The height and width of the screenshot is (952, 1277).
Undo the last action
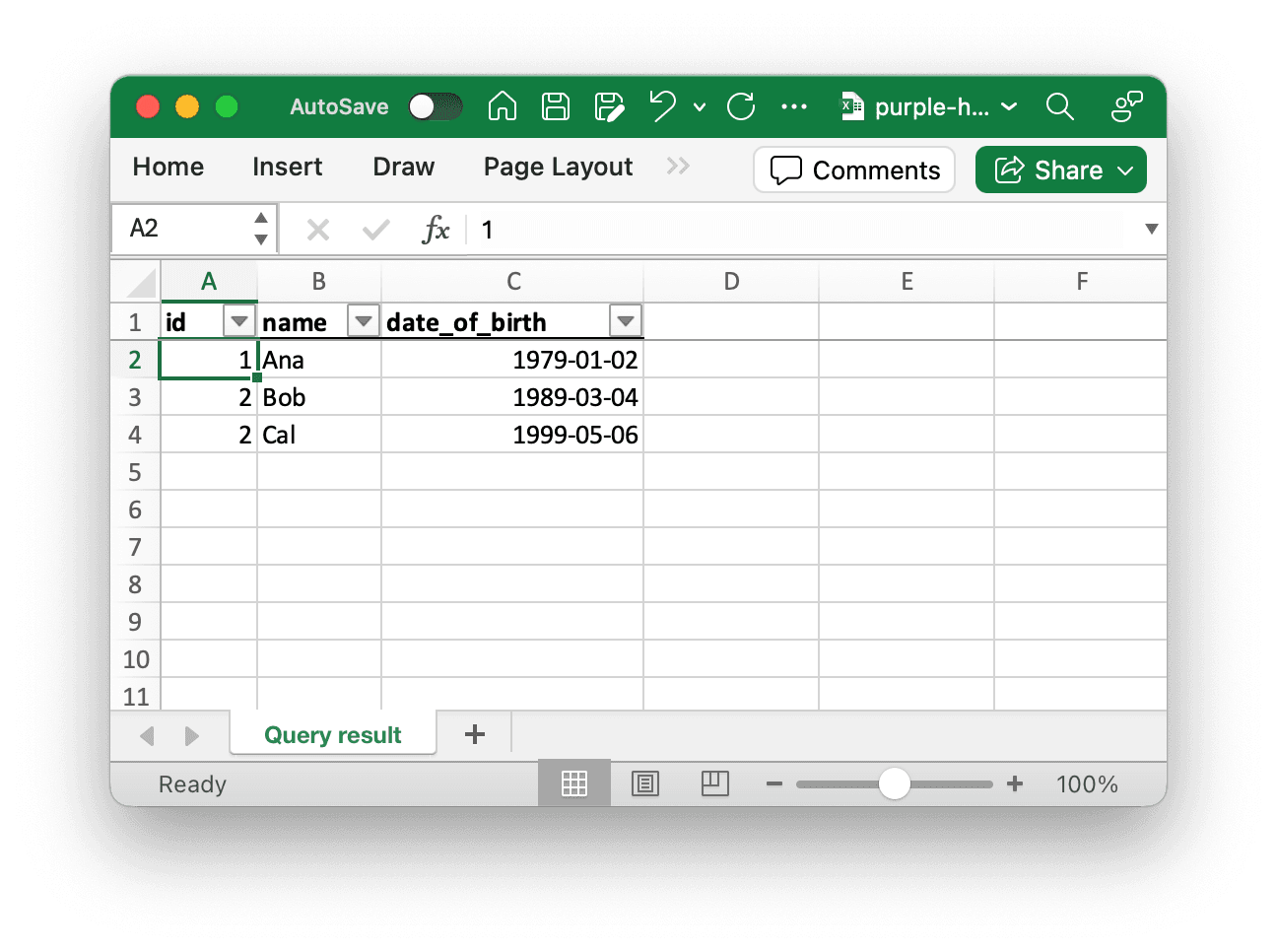pyautogui.click(x=662, y=106)
